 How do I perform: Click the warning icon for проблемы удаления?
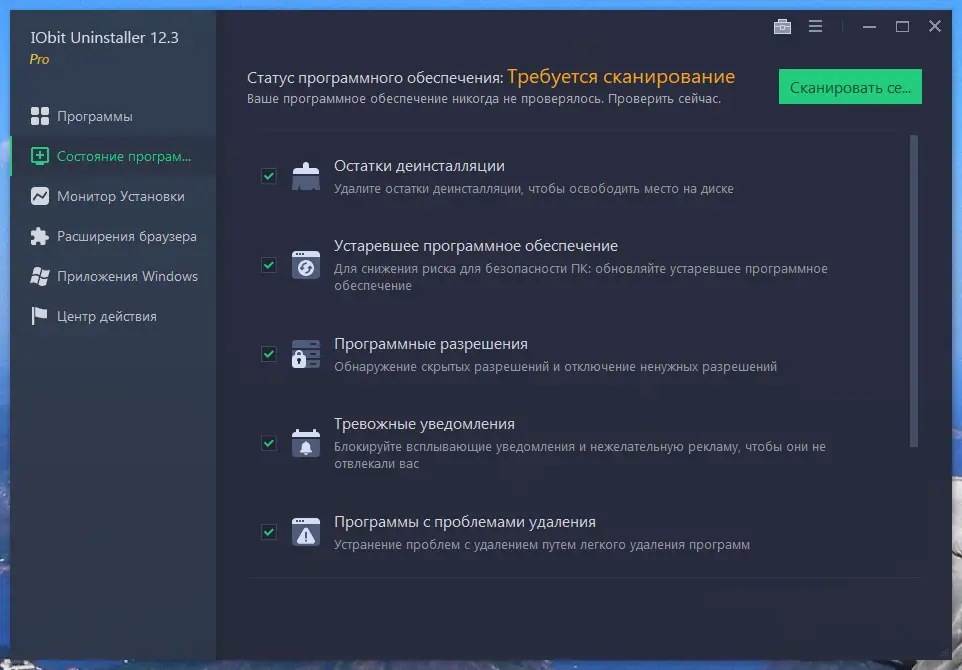[x=305, y=531]
